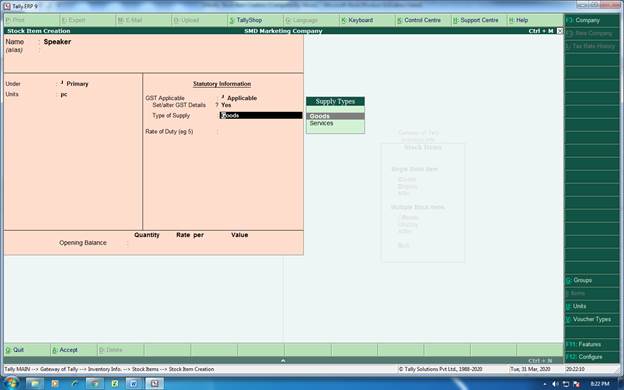Choose Services from the Supply Types list
Screen dimensions: 624x390
pyautogui.click(x=335, y=123)
